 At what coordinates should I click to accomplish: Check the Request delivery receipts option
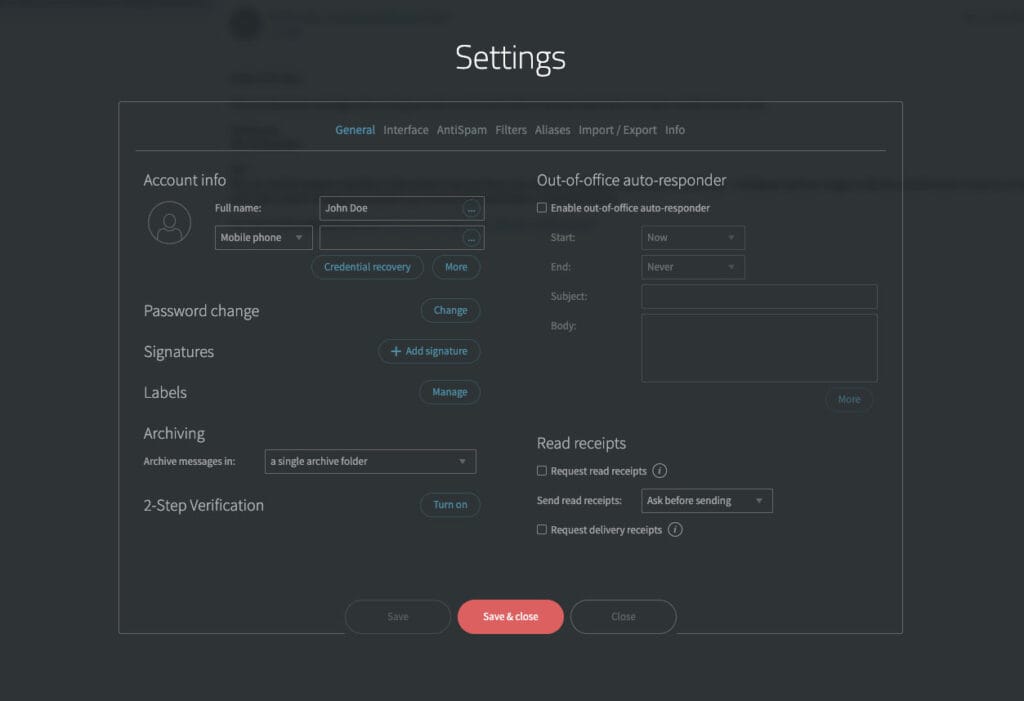pos(541,529)
